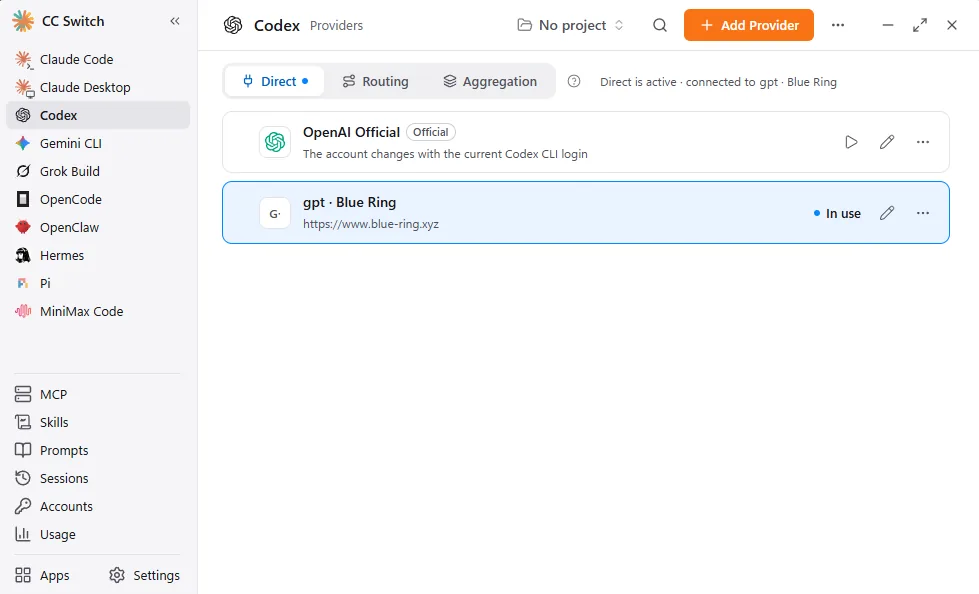Click the OpenCode square icon
Image resolution: width=979 pixels, height=594 pixels.
click(23, 199)
